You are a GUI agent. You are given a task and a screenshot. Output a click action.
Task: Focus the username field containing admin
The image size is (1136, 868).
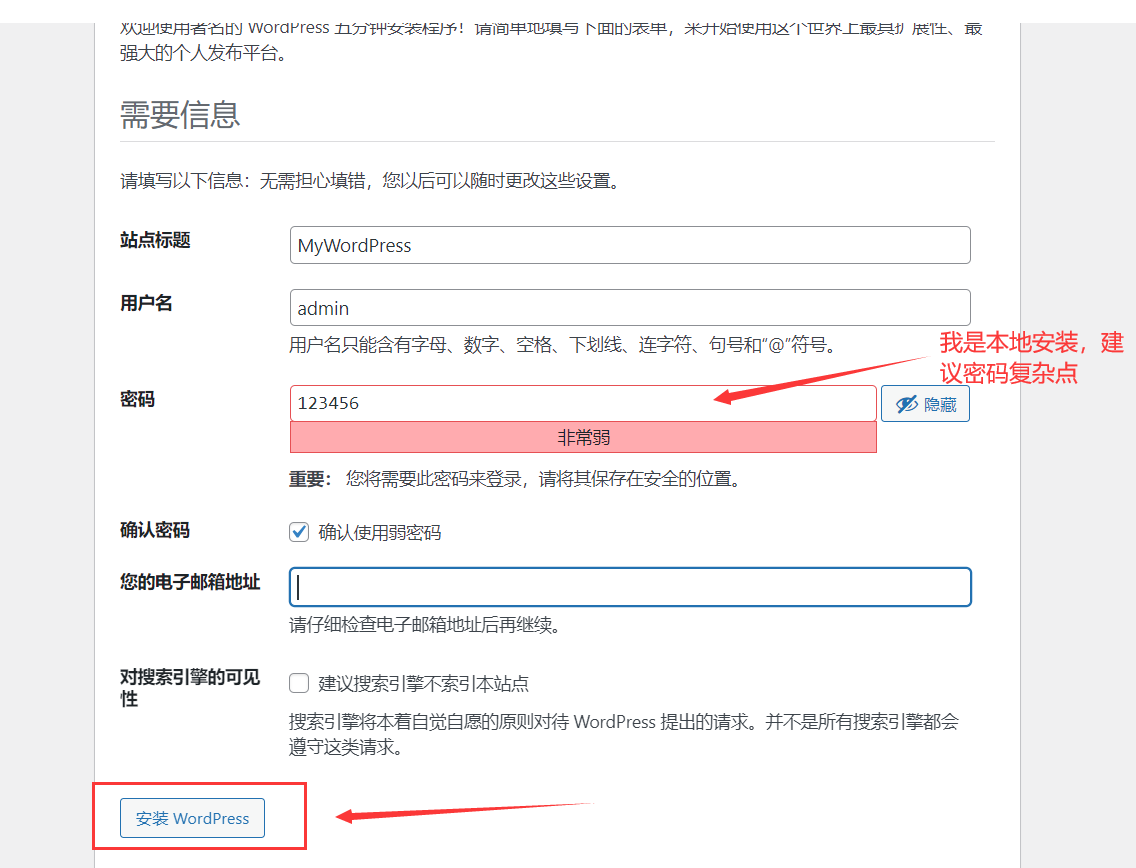(630, 308)
